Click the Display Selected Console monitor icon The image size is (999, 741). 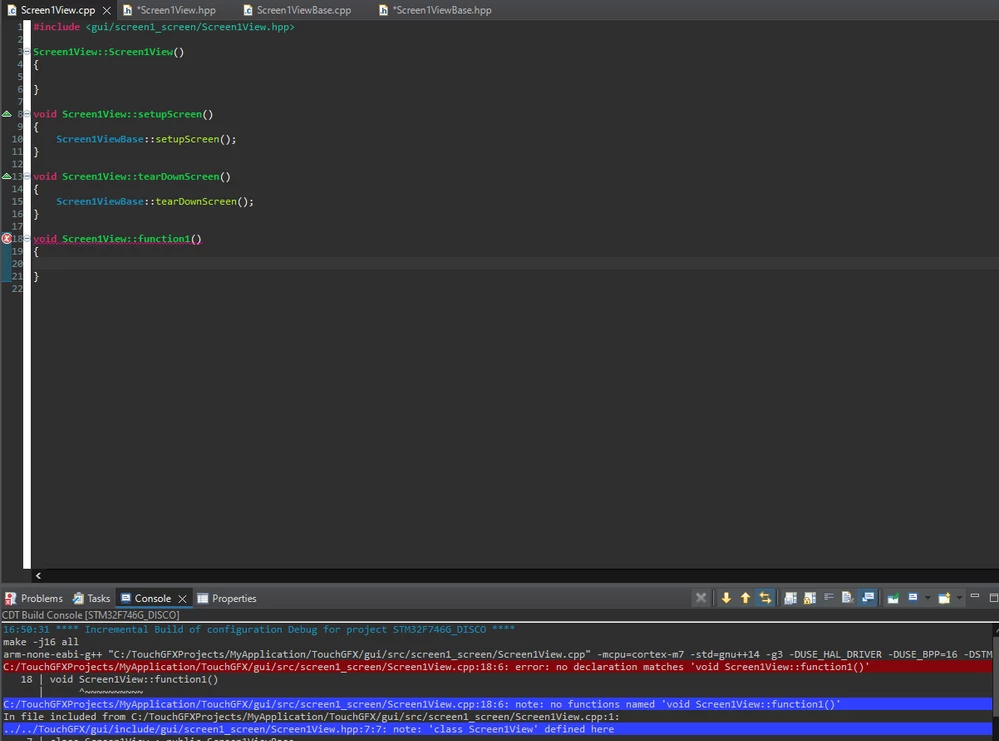click(x=913, y=598)
